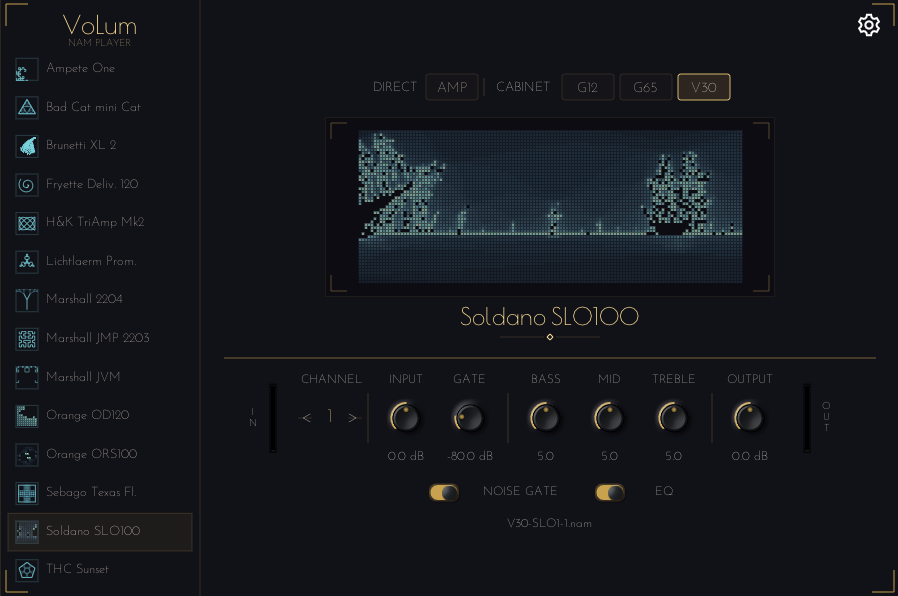Pick the Orange OD120 amp
This screenshot has width=898, height=596.
100,416
